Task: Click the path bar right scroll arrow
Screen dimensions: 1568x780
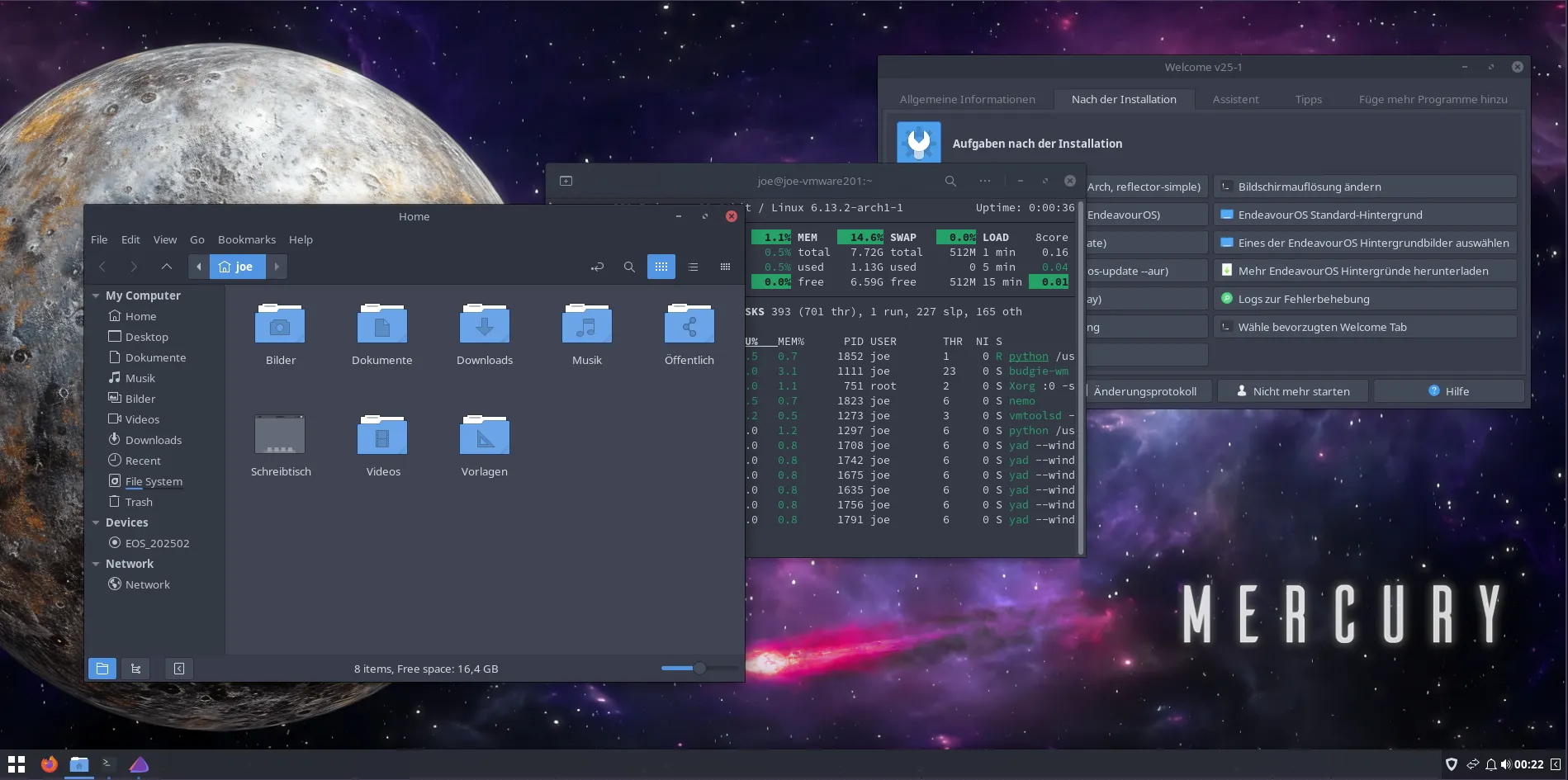Action: point(277,267)
